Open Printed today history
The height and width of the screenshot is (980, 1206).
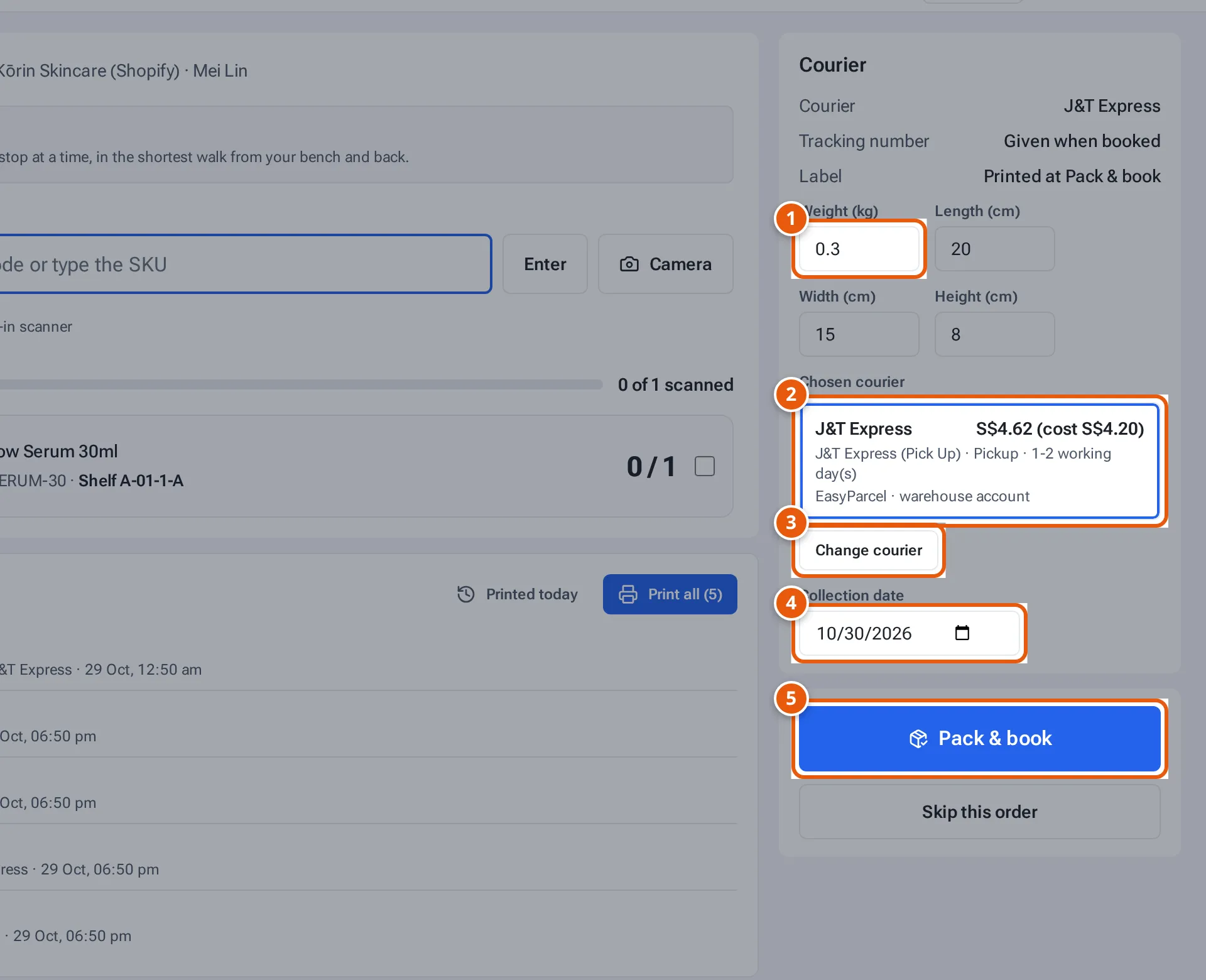coord(518,594)
